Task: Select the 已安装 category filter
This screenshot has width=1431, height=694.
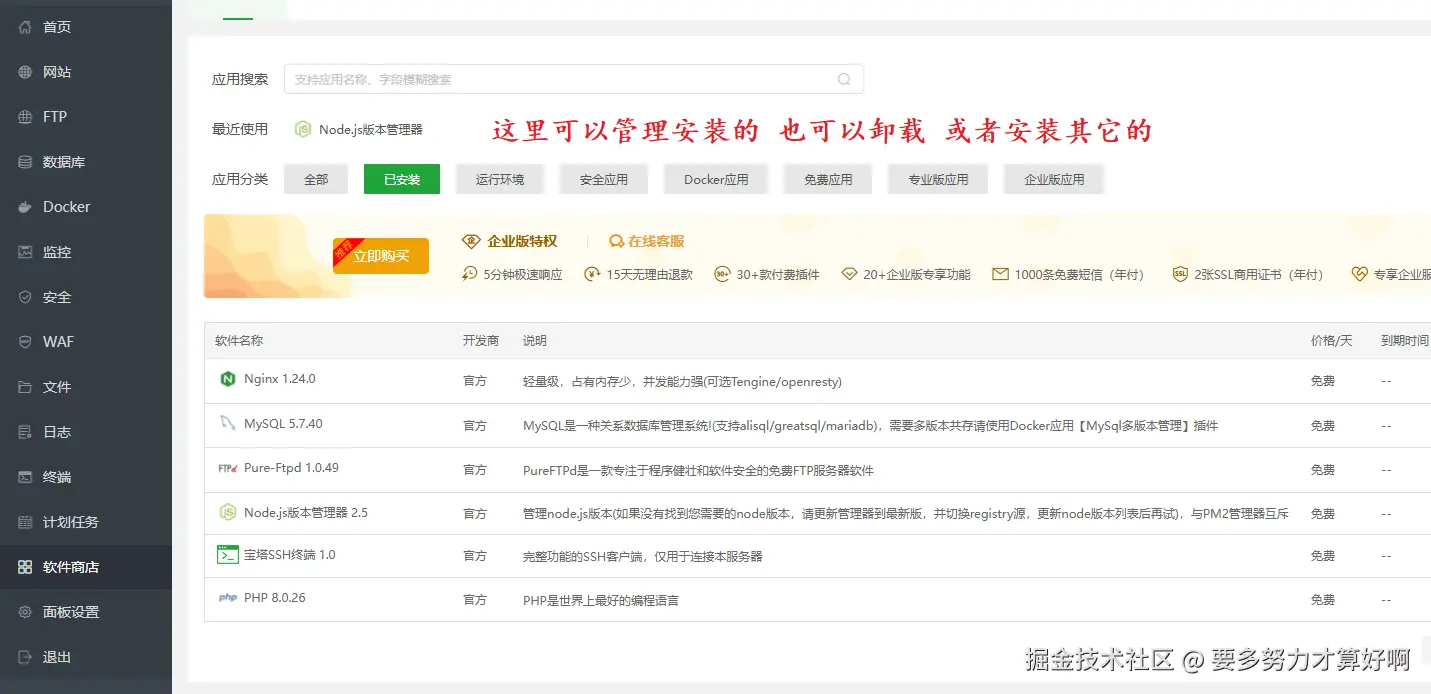Action: [x=402, y=179]
